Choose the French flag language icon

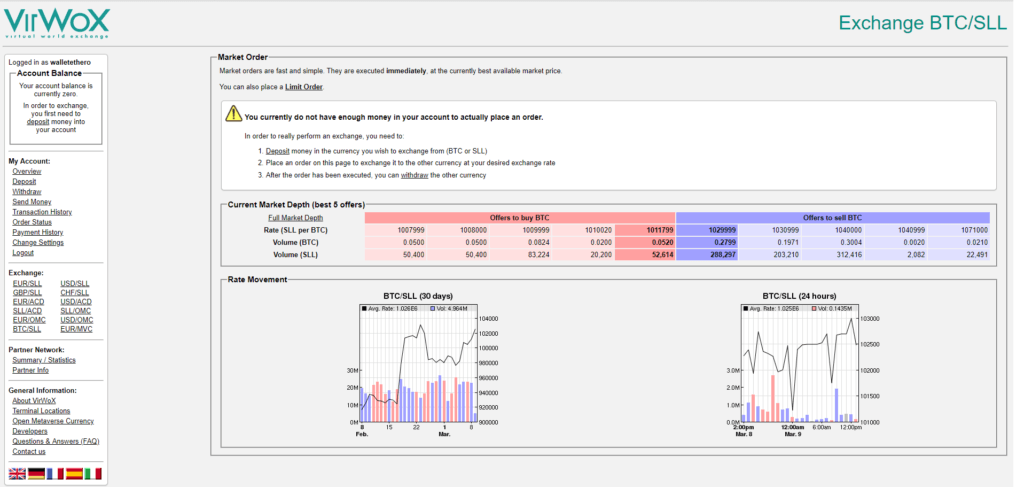point(55,473)
